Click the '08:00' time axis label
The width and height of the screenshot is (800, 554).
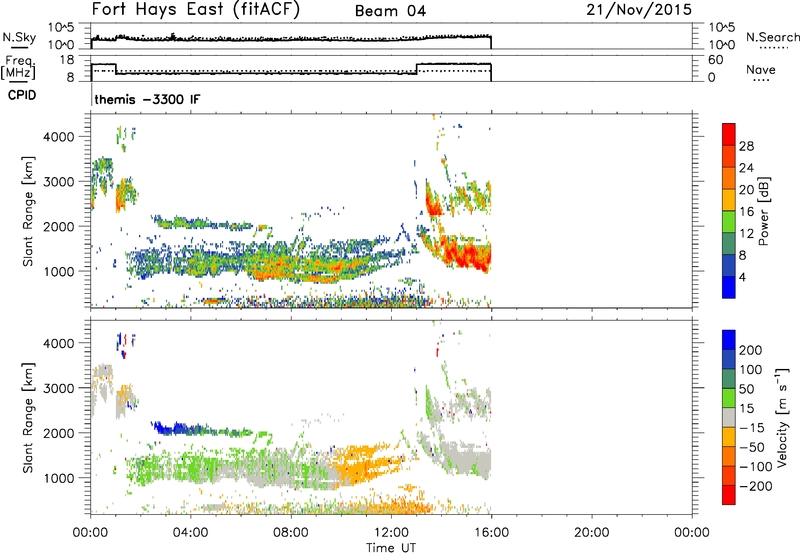pos(291,533)
